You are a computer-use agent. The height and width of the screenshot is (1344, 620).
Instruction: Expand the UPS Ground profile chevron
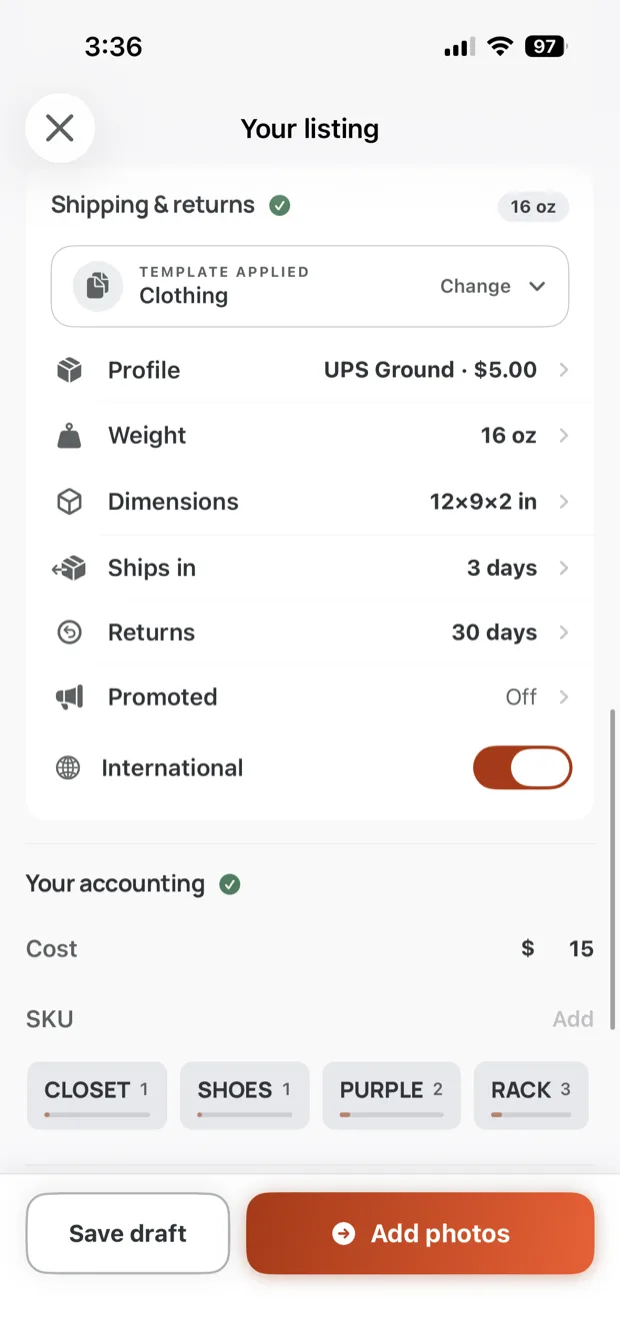[x=564, y=370]
